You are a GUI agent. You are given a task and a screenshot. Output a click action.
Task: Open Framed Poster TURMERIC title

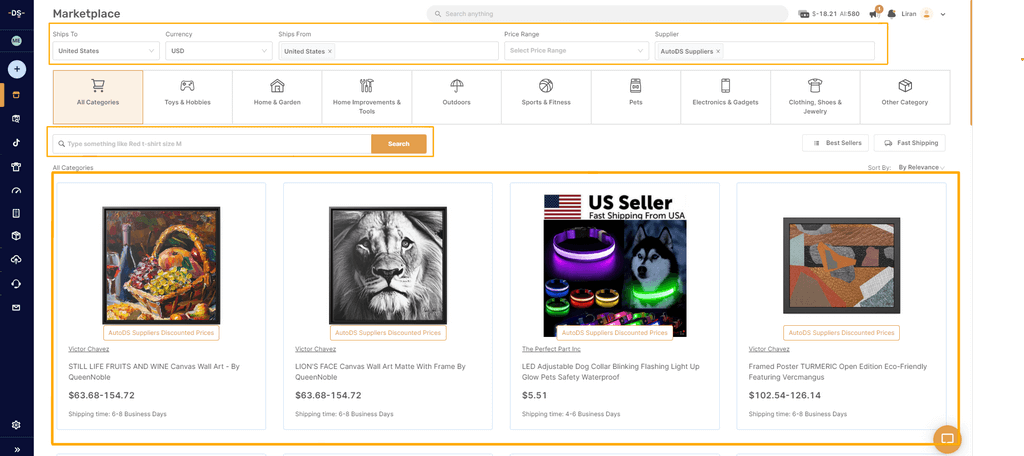click(838, 372)
